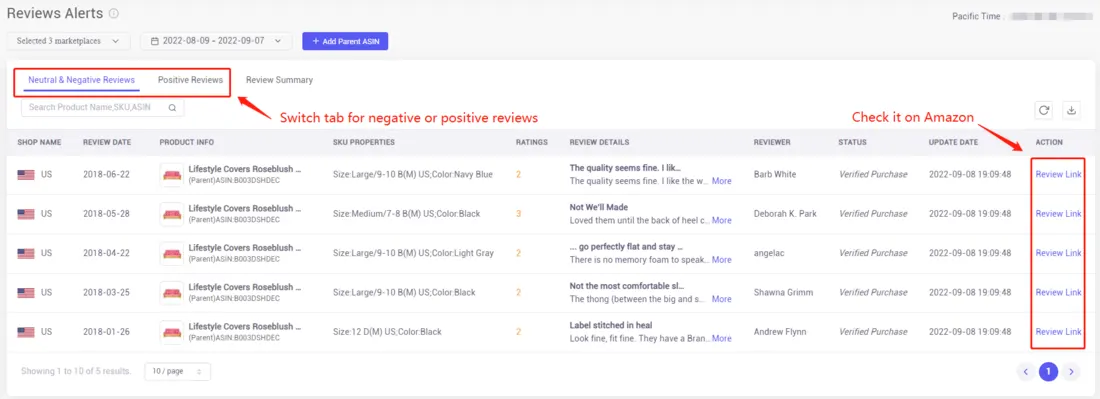Click 'Size:Large/9-10 B(M) US;Color:Light Gray' cell
Image resolution: width=1100 pixels, height=399 pixels.
tap(413, 253)
